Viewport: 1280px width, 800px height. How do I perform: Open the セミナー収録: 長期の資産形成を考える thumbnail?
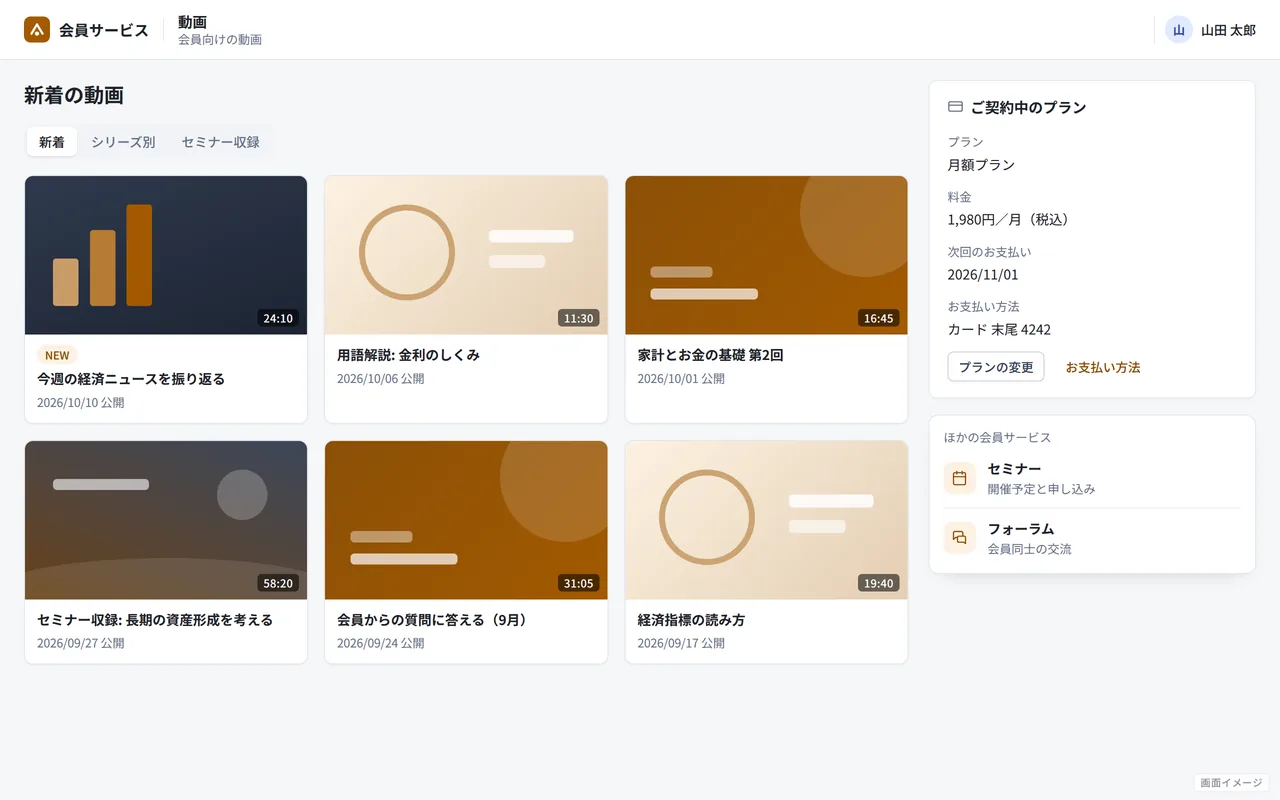click(166, 520)
